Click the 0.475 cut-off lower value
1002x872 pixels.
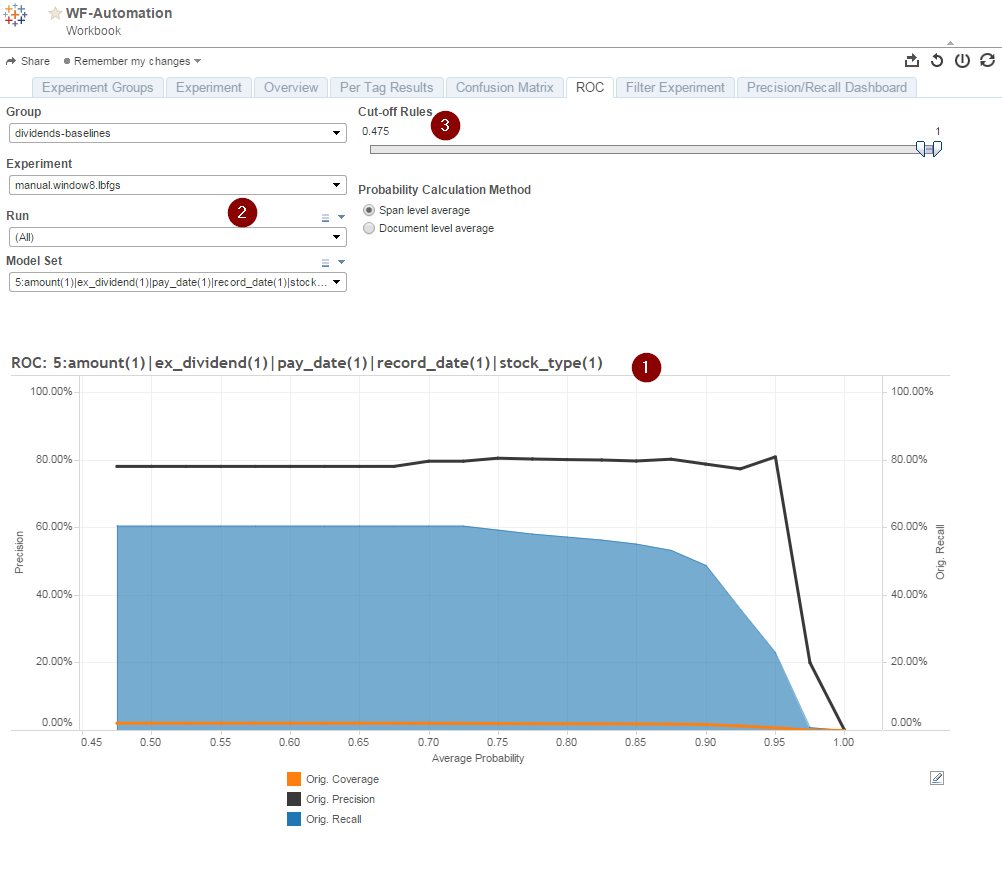tap(375, 131)
